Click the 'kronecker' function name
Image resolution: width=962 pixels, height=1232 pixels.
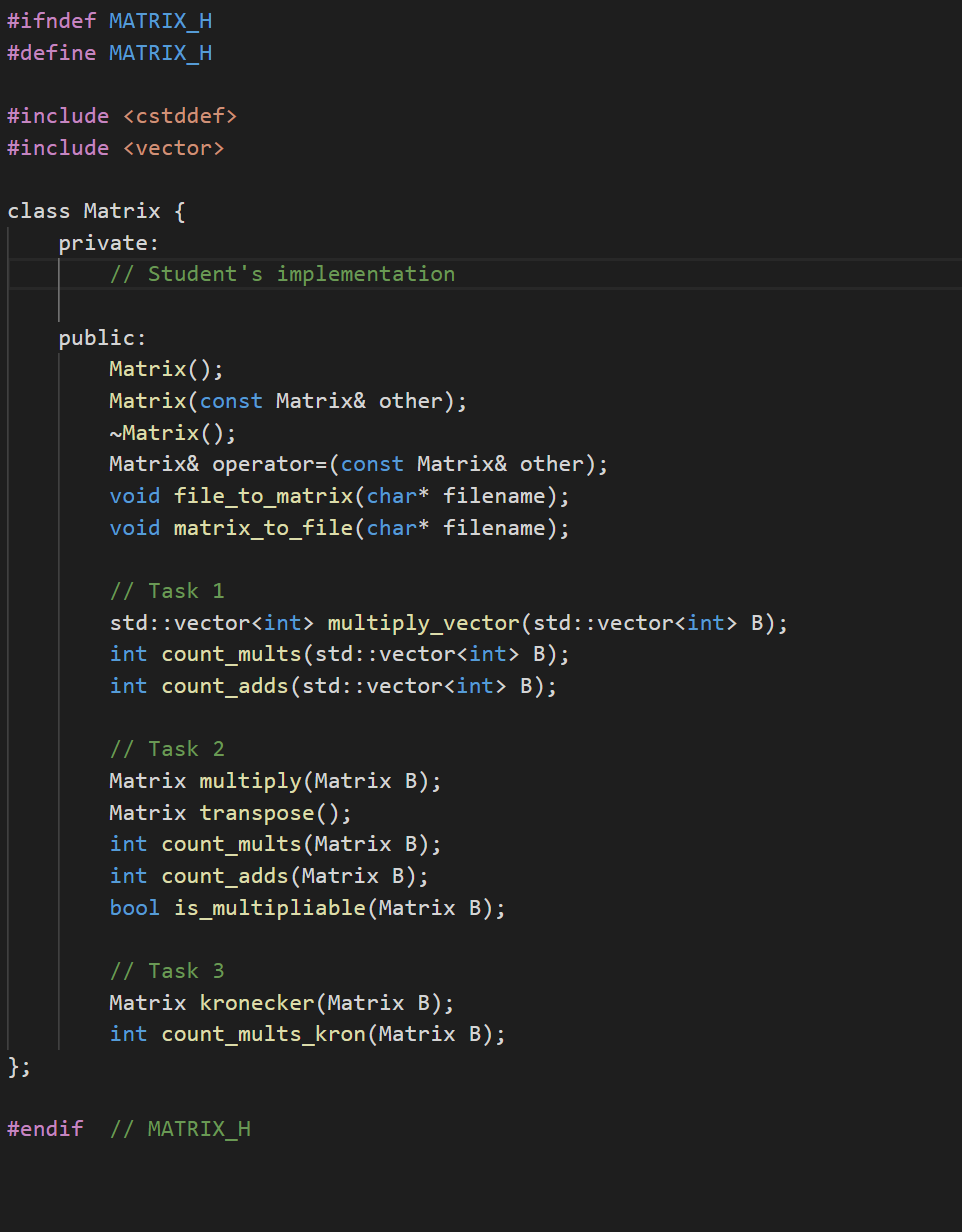pyautogui.click(x=257, y=1003)
